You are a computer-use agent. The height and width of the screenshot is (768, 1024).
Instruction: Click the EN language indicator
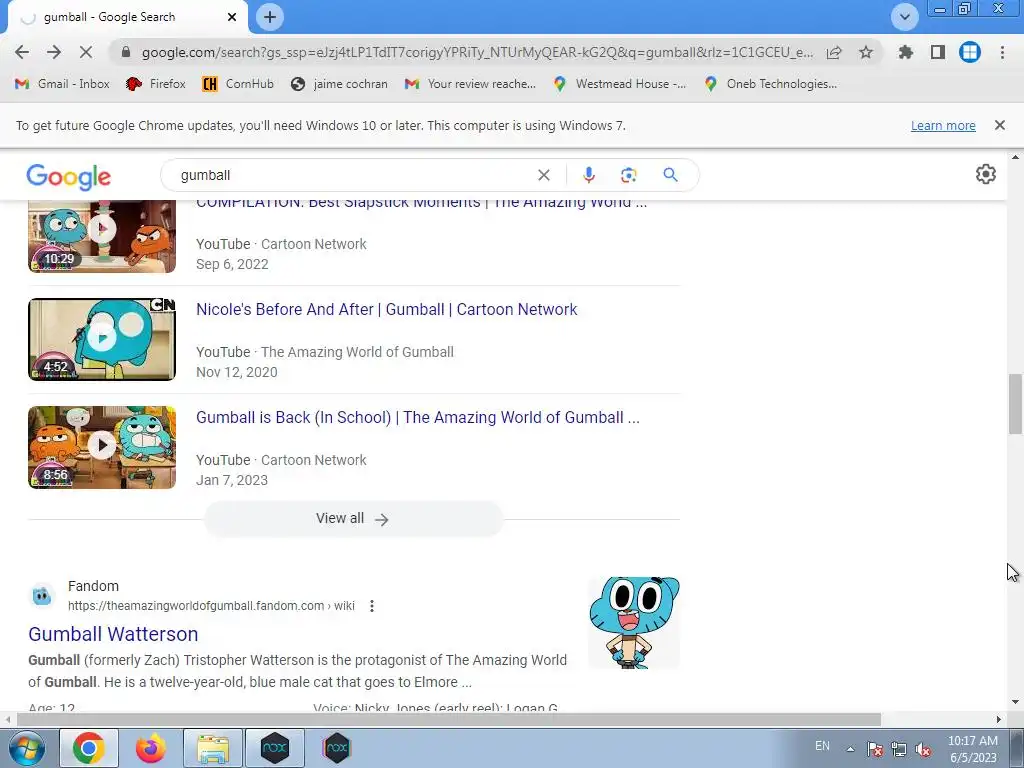[822, 746]
